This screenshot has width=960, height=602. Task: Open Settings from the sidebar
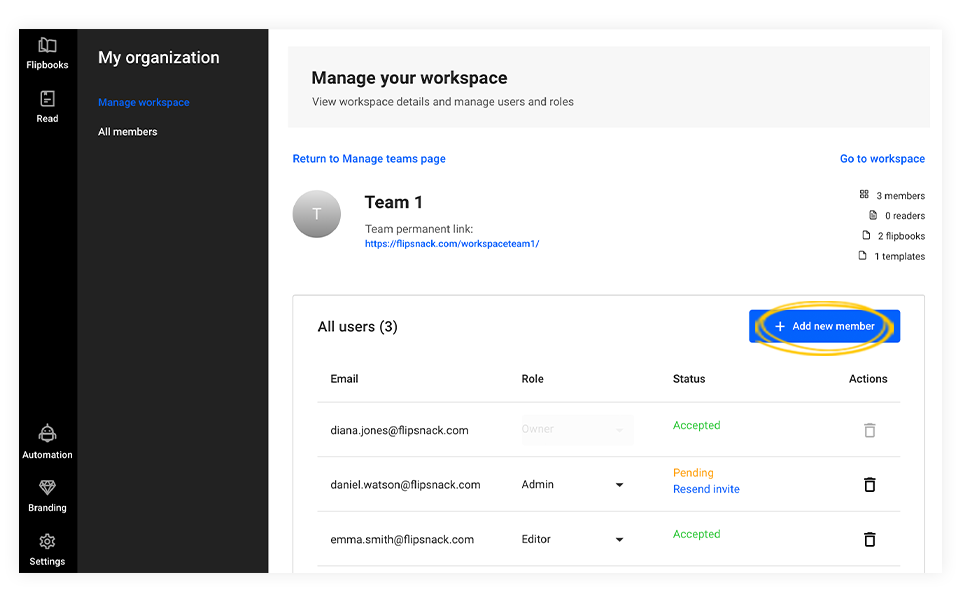click(x=47, y=547)
